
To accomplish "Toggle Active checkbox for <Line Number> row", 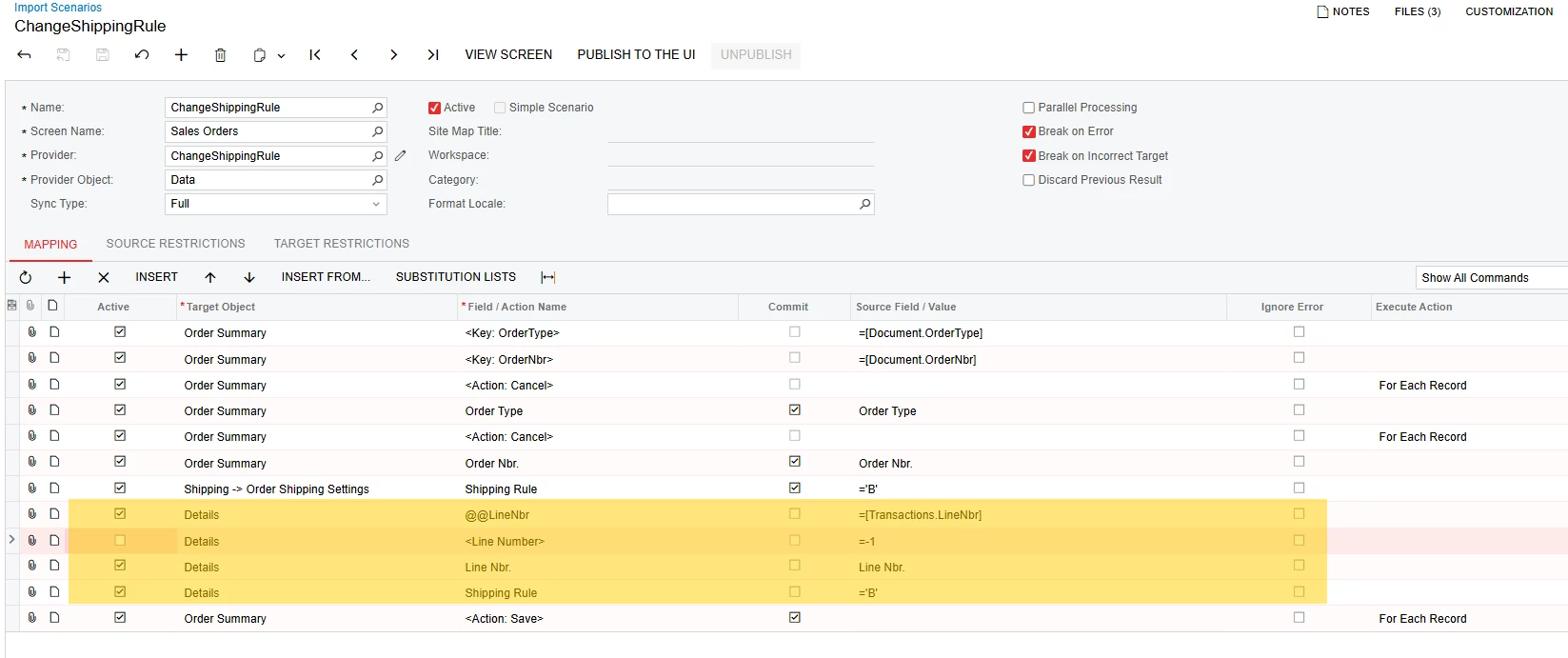I will click(x=120, y=540).
